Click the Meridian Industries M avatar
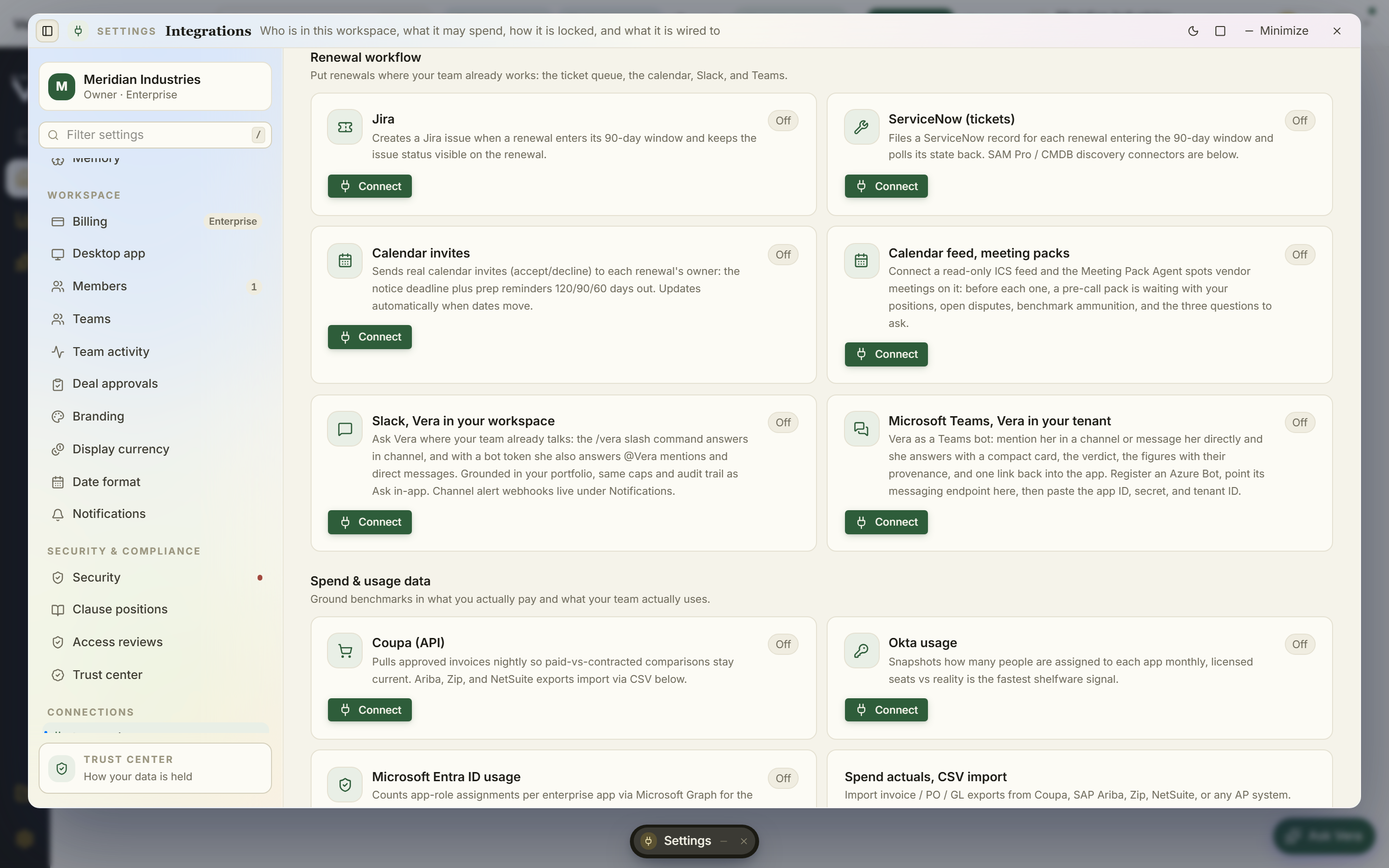1389x868 pixels. click(x=62, y=87)
